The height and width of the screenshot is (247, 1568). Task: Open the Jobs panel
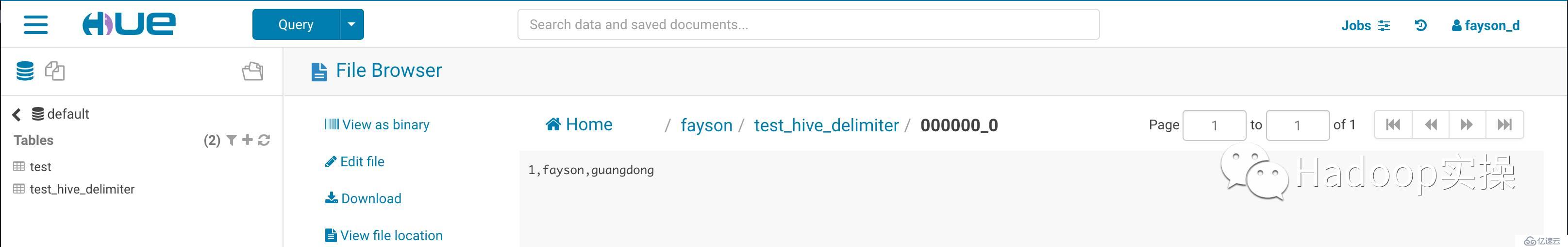click(x=1365, y=26)
